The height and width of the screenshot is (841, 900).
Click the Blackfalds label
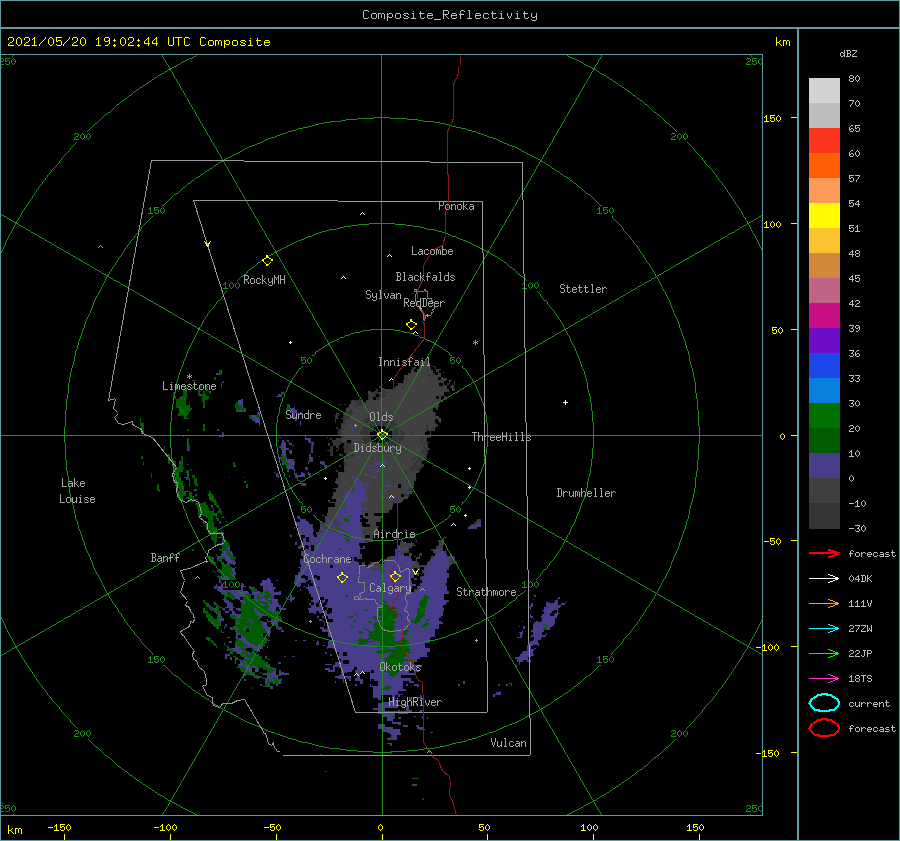(425, 277)
